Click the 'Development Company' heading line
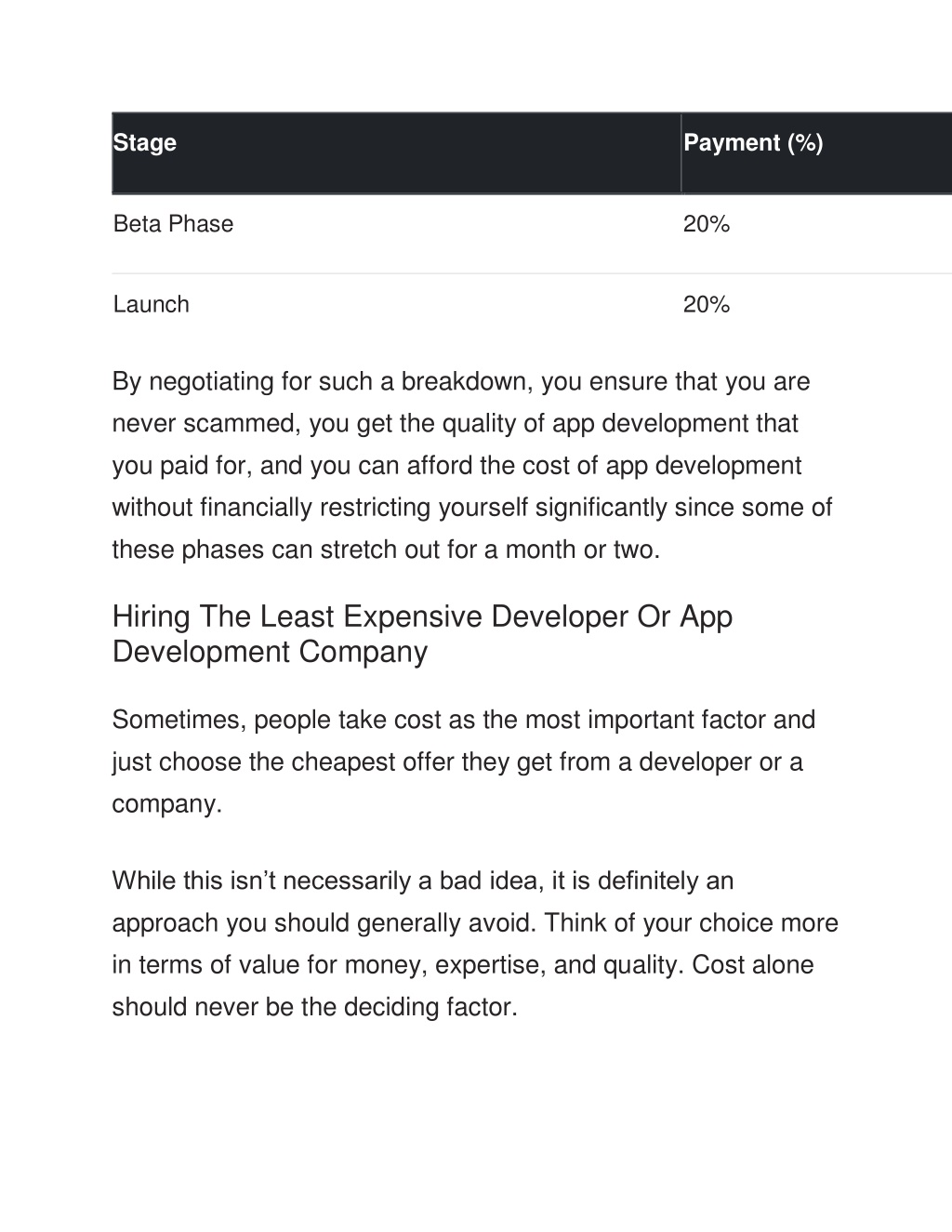Screen dimensions: 952x1232 click(x=271, y=652)
